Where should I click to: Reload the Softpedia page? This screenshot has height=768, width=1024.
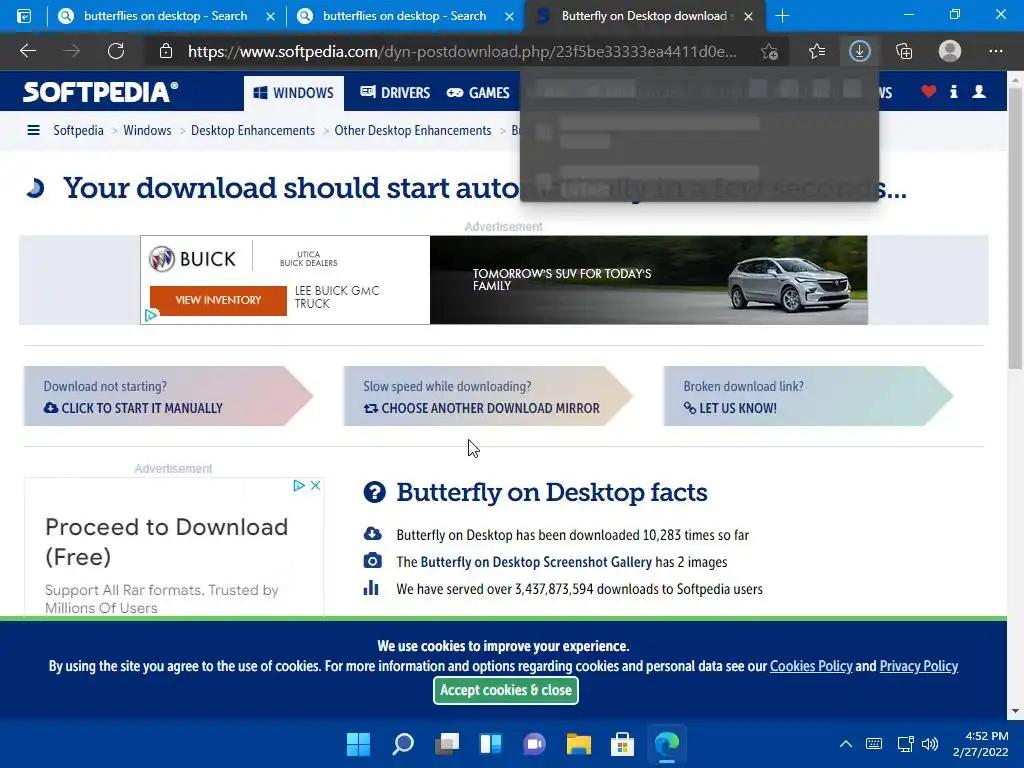(116, 51)
